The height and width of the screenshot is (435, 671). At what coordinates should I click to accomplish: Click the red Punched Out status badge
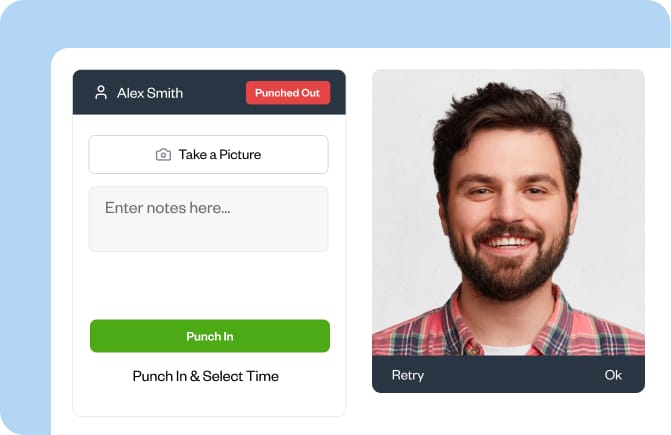pyautogui.click(x=288, y=93)
